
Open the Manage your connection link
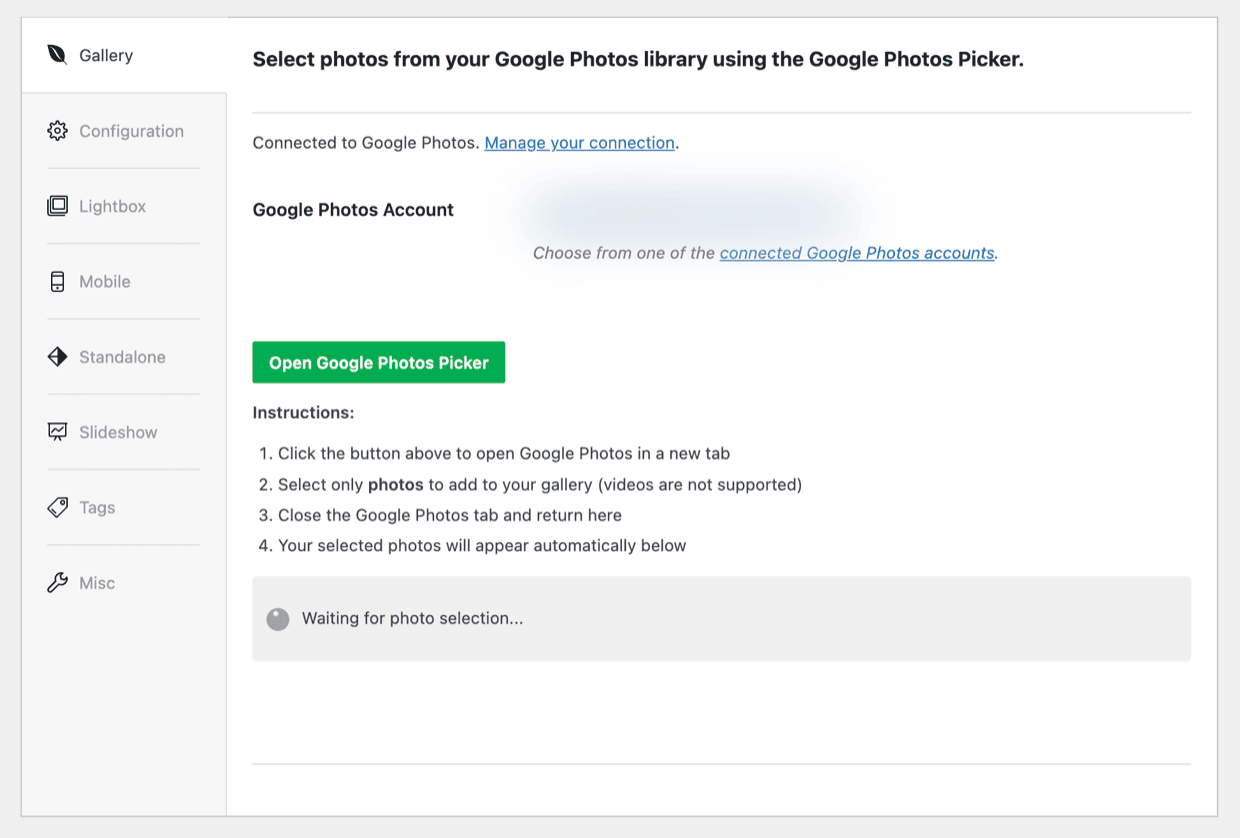click(x=579, y=142)
